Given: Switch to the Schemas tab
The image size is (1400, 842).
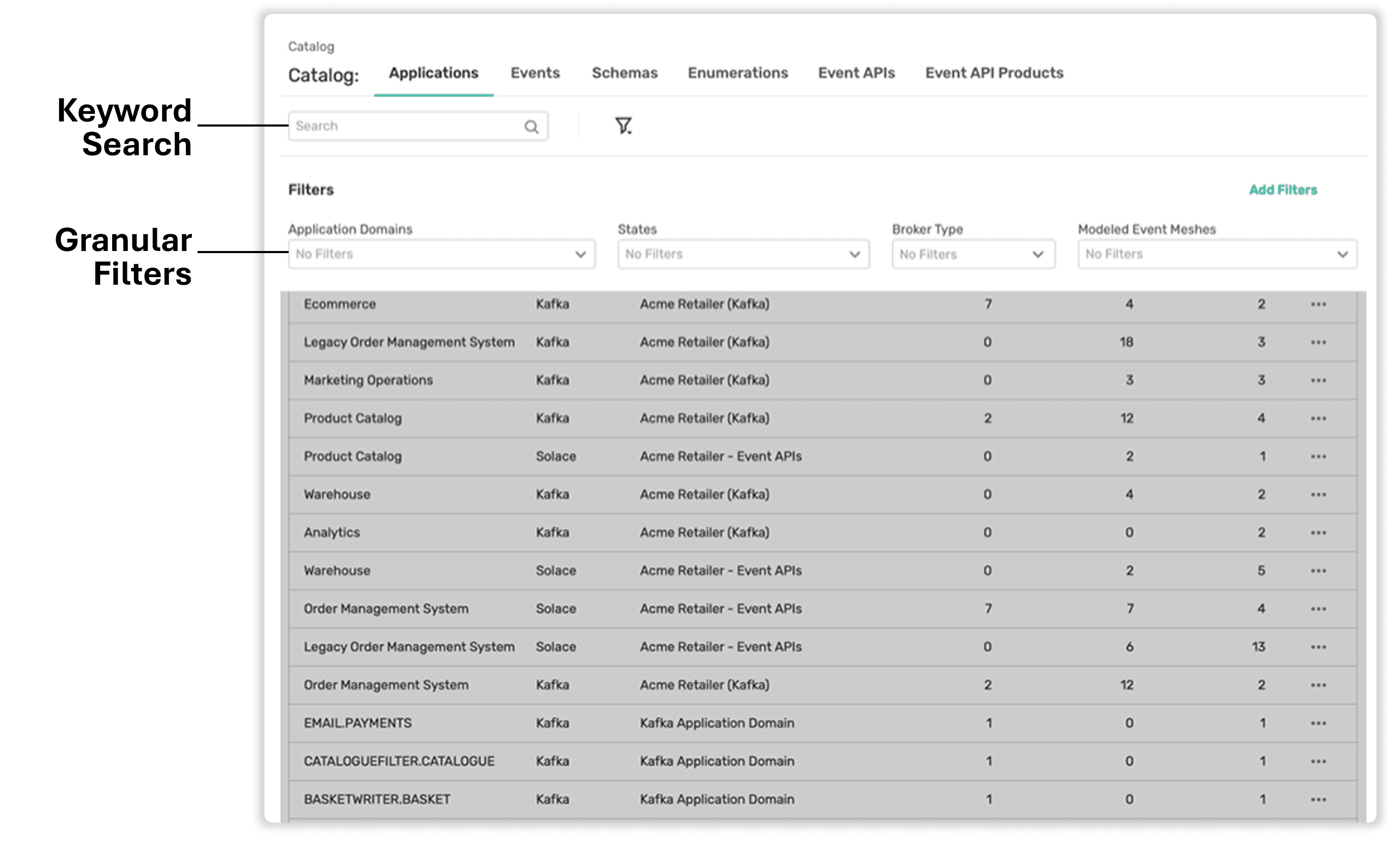Looking at the screenshot, I should [624, 73].
